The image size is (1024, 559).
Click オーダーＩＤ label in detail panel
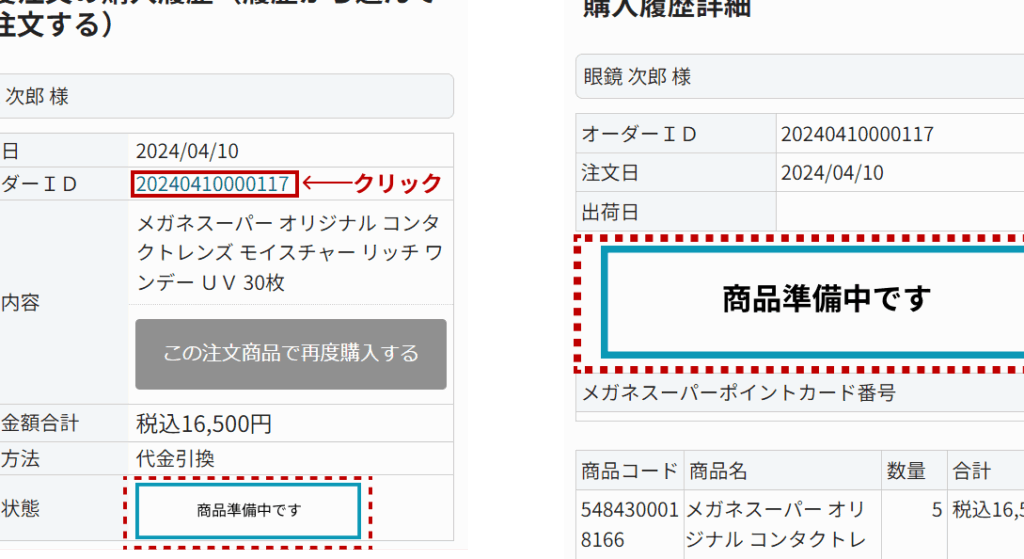639,134
